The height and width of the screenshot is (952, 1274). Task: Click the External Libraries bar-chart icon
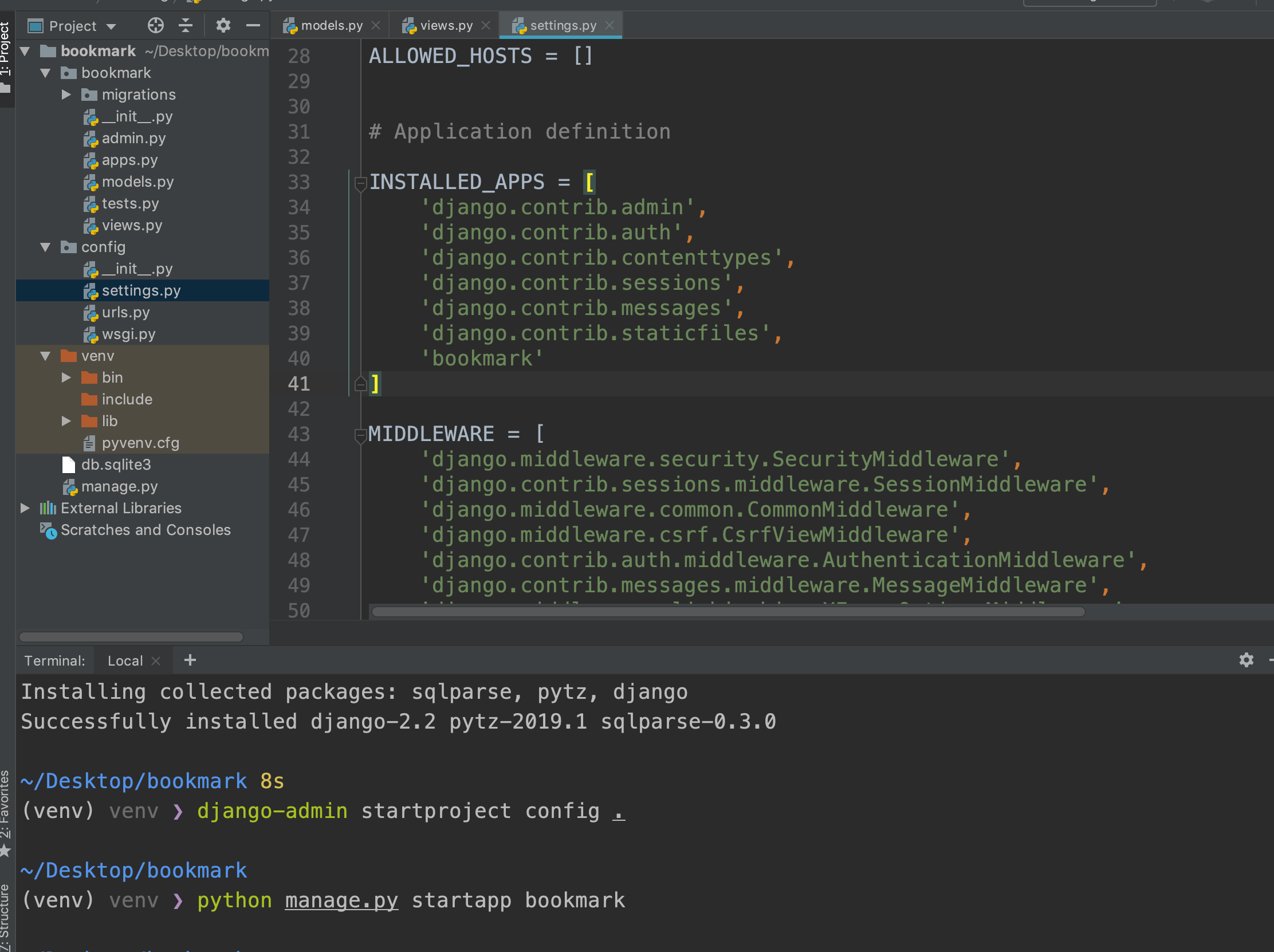[x=48, y=508]
